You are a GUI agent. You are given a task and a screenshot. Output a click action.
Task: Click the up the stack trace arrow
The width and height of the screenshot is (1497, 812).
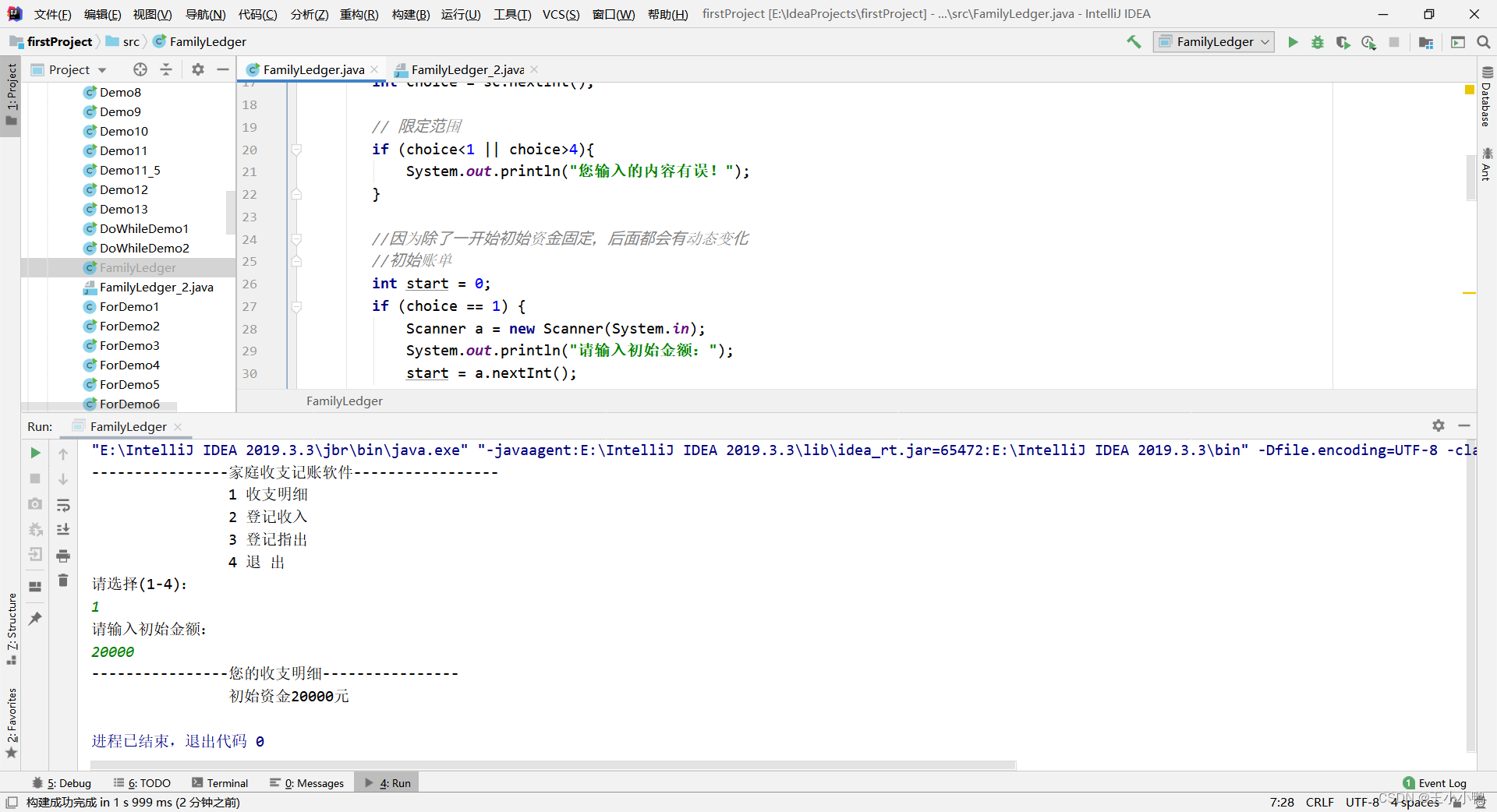pyautogui.click(x=63, y=454)
